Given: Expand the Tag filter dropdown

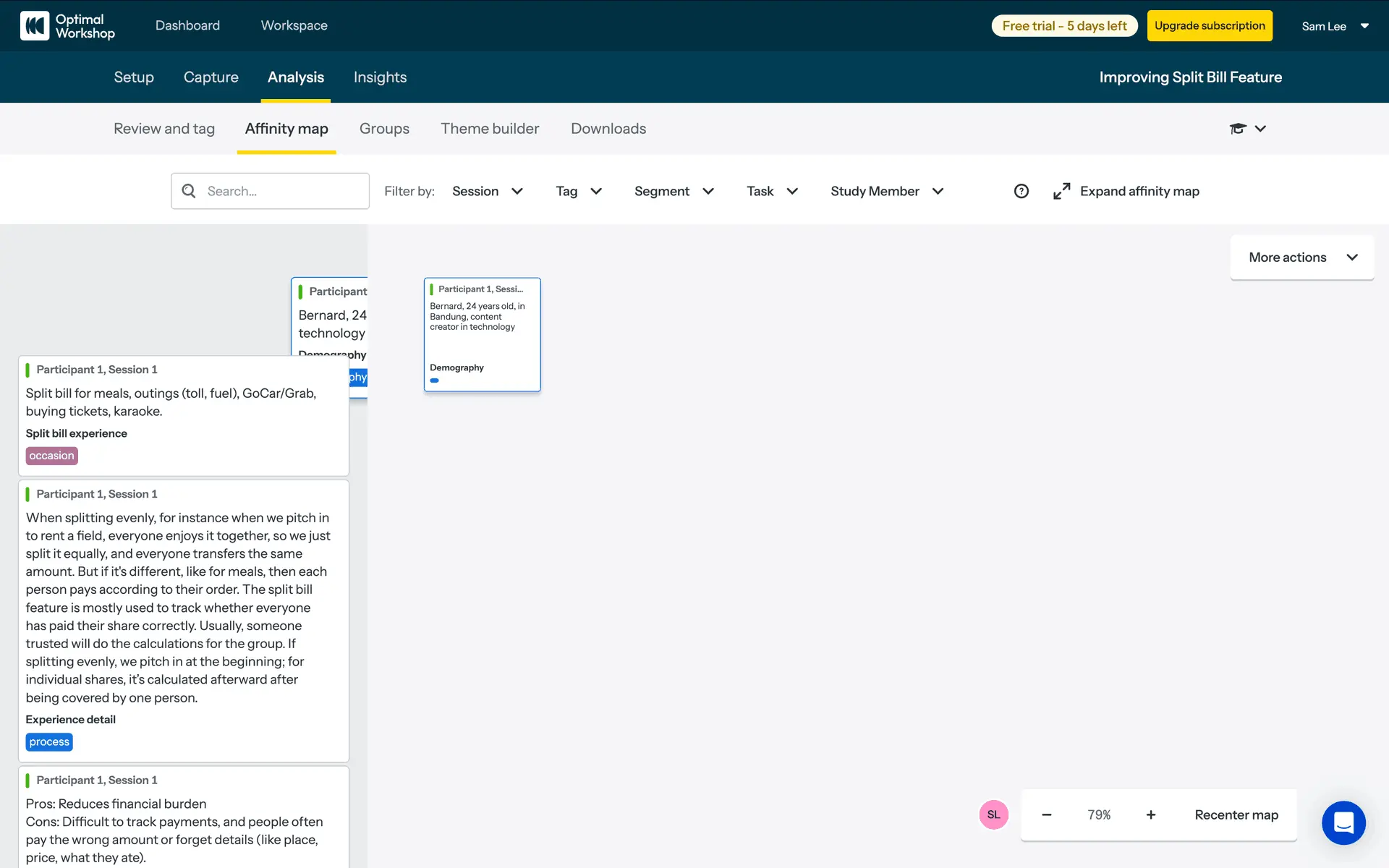Looking at the screenshot, I should pos(578,191).
